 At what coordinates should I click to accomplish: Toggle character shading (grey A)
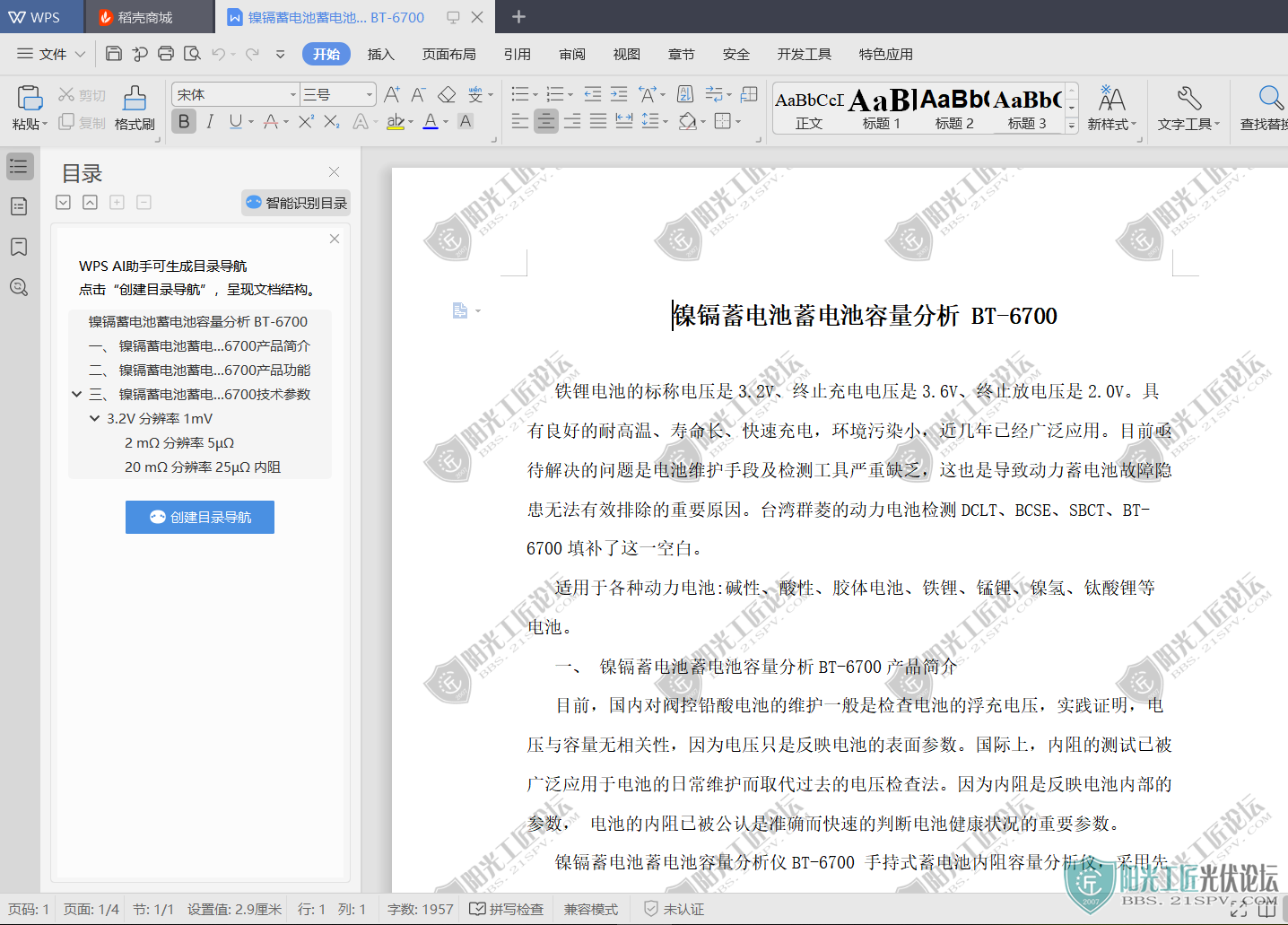click(x=466, y=121)
